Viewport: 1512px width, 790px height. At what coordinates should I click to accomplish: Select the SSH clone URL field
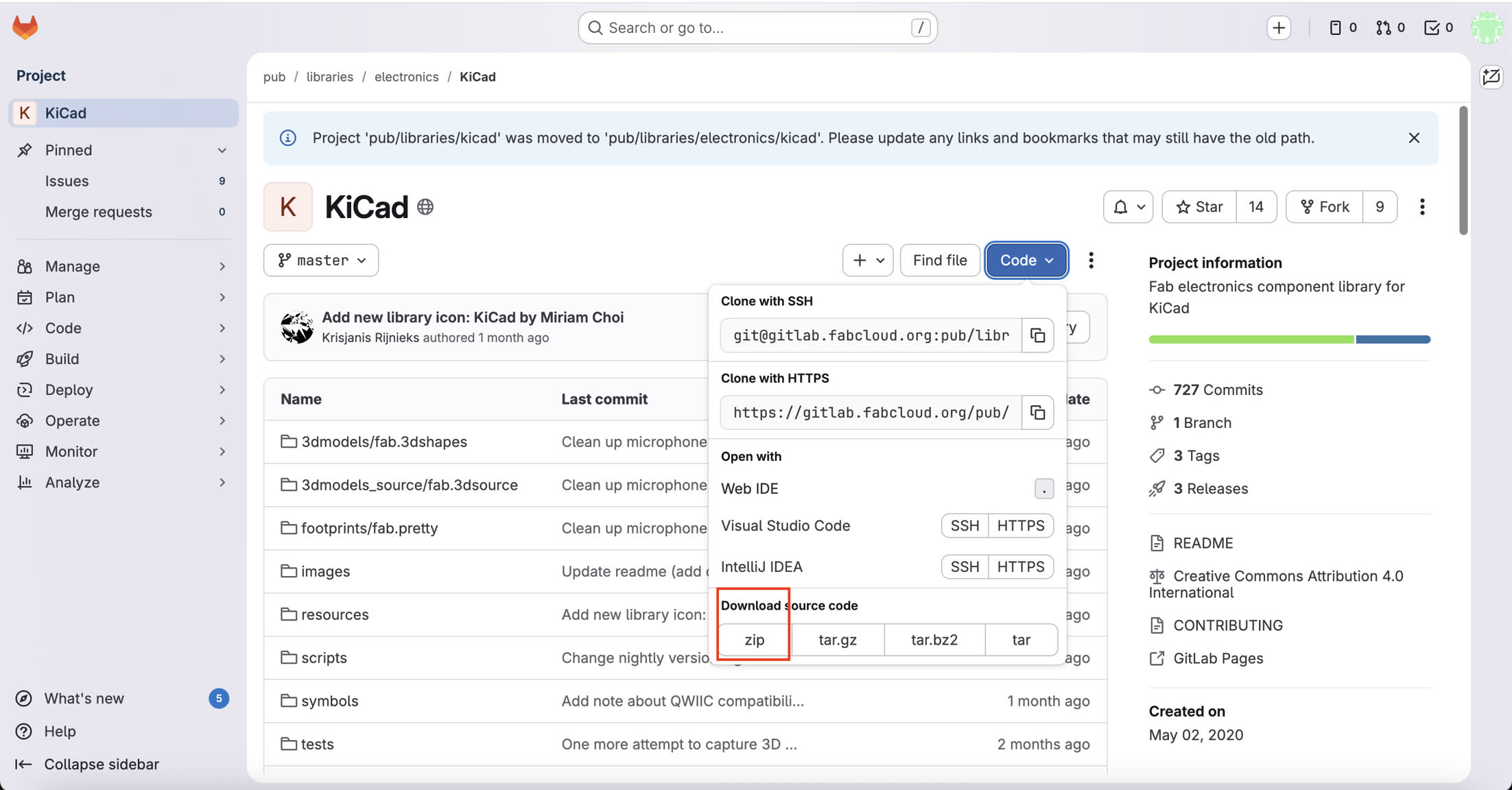pyautogui.click(x=871, y=335)
